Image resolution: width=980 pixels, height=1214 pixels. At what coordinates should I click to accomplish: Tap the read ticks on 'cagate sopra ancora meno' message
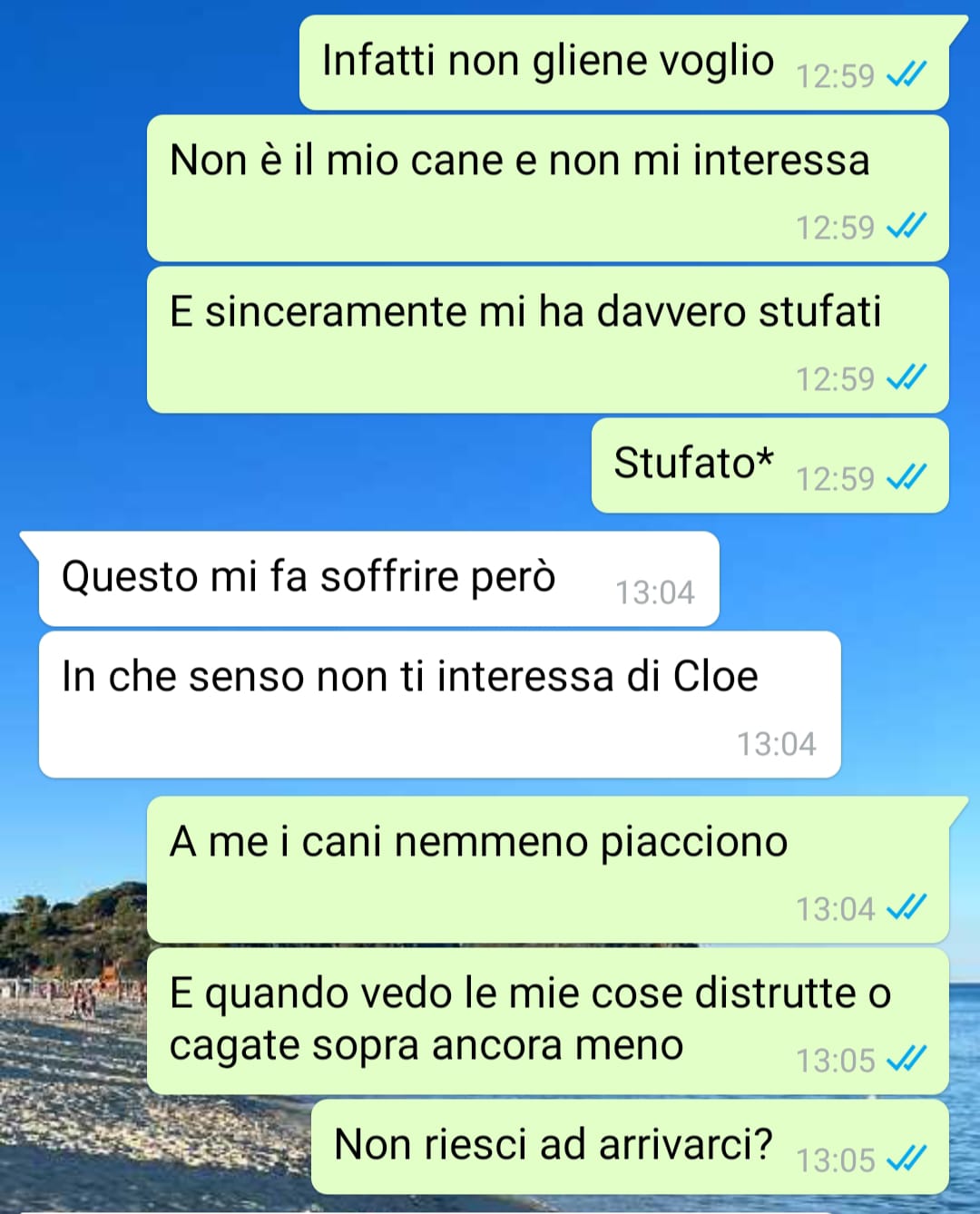[x=906, y=1059]
